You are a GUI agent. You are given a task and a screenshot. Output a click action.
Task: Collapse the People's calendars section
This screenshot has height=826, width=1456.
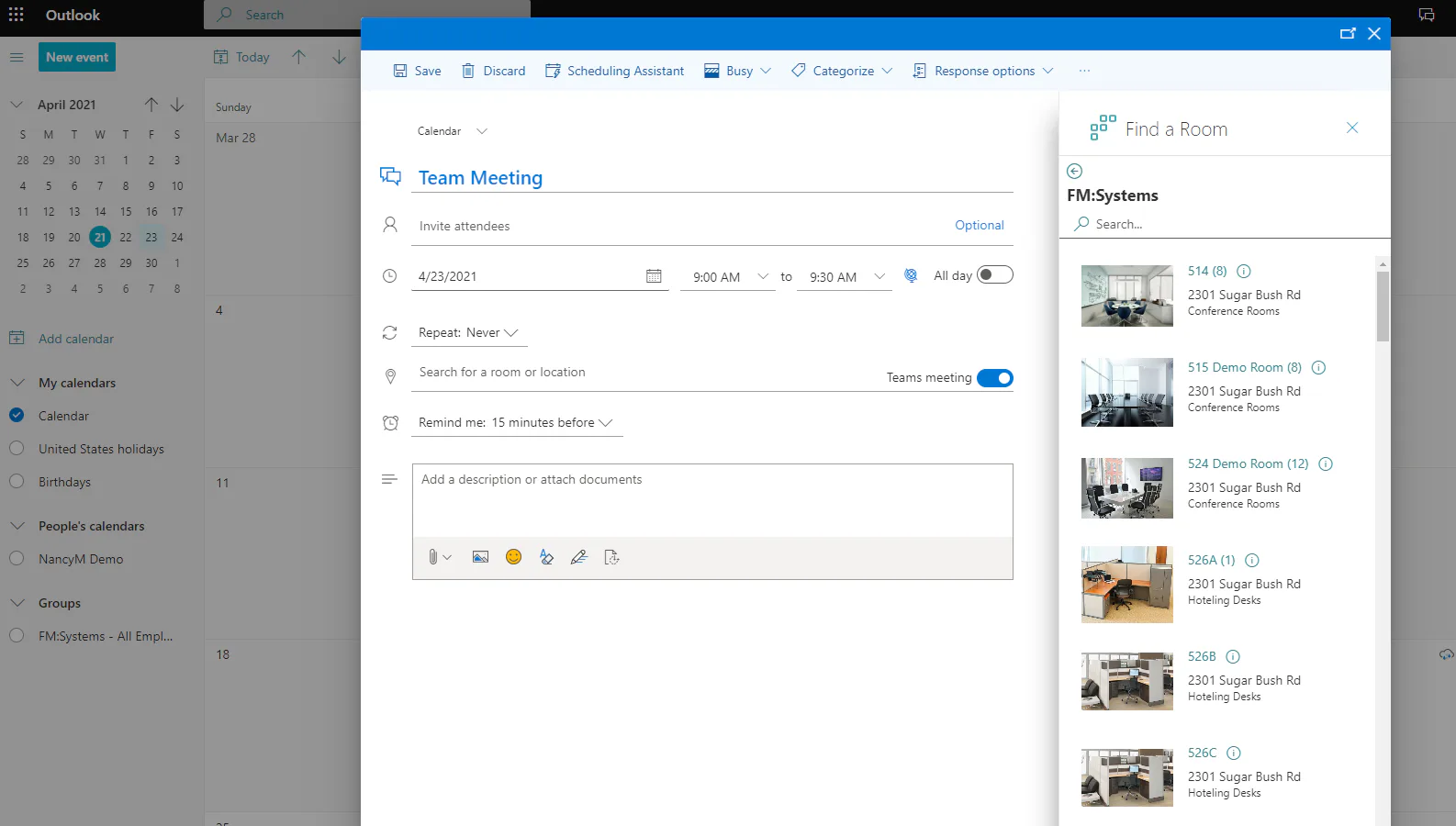[x=17, y=526]
